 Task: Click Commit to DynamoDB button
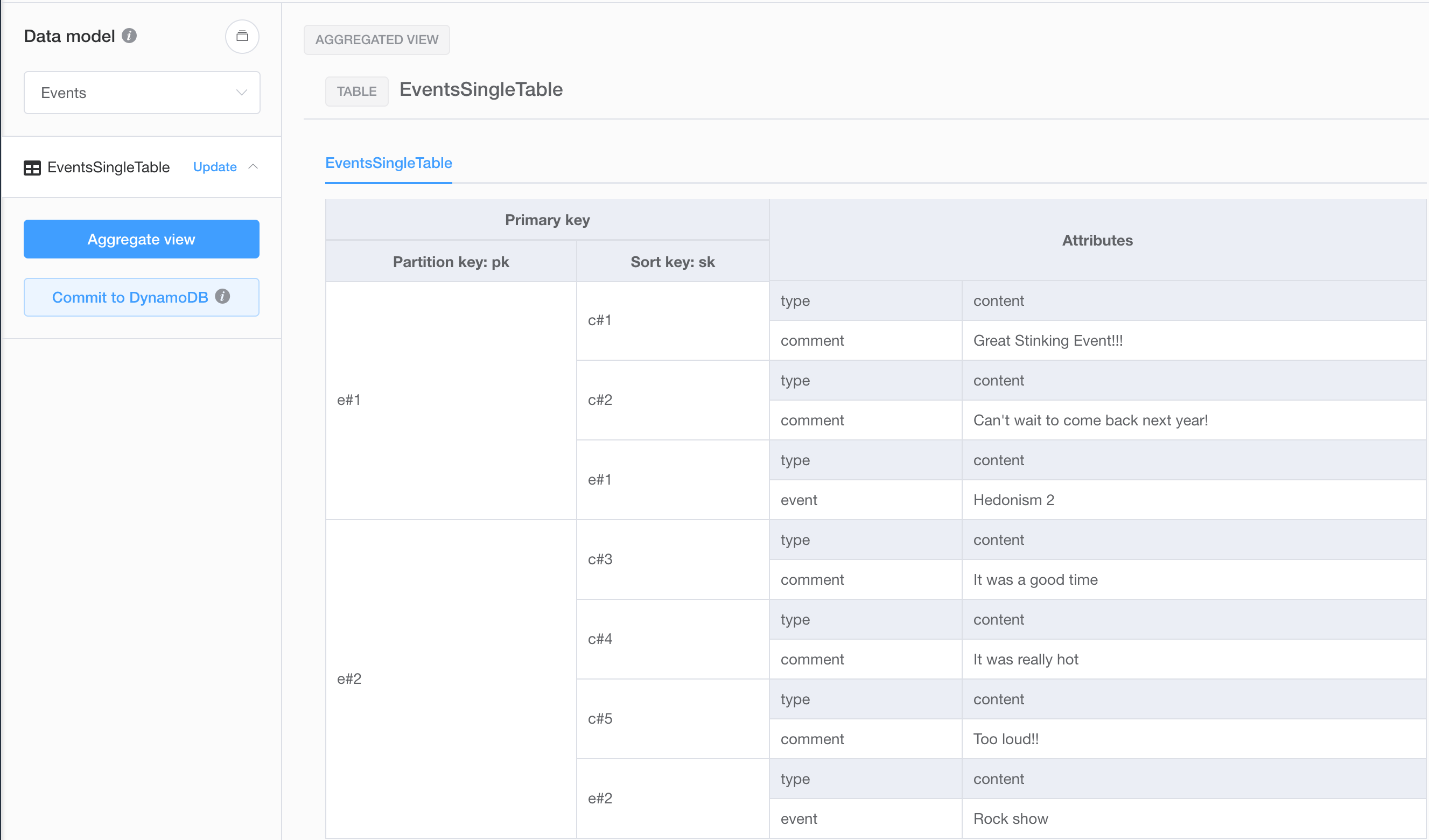[130, 297]
